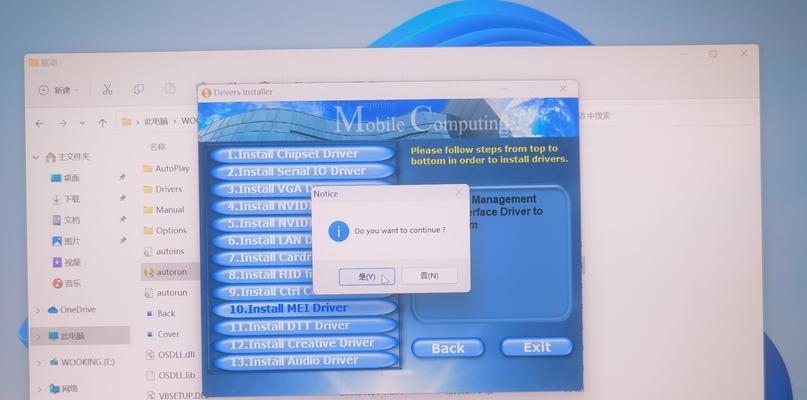The height and width of the screenshot is (400, 807).
Task: Expand the 此电脑 tree node
Action: coord(38,337)
